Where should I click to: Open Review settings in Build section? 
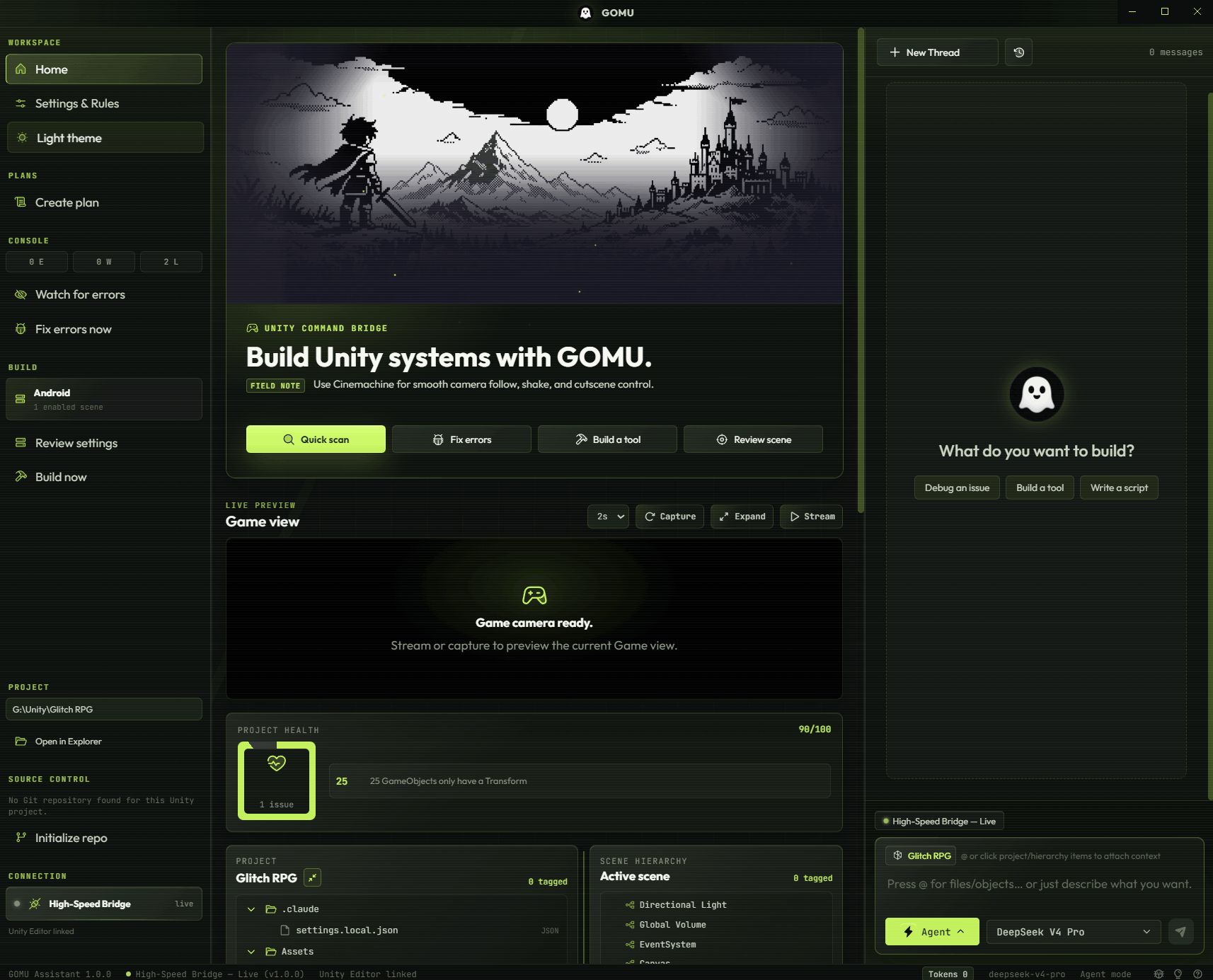click(104, 443)
